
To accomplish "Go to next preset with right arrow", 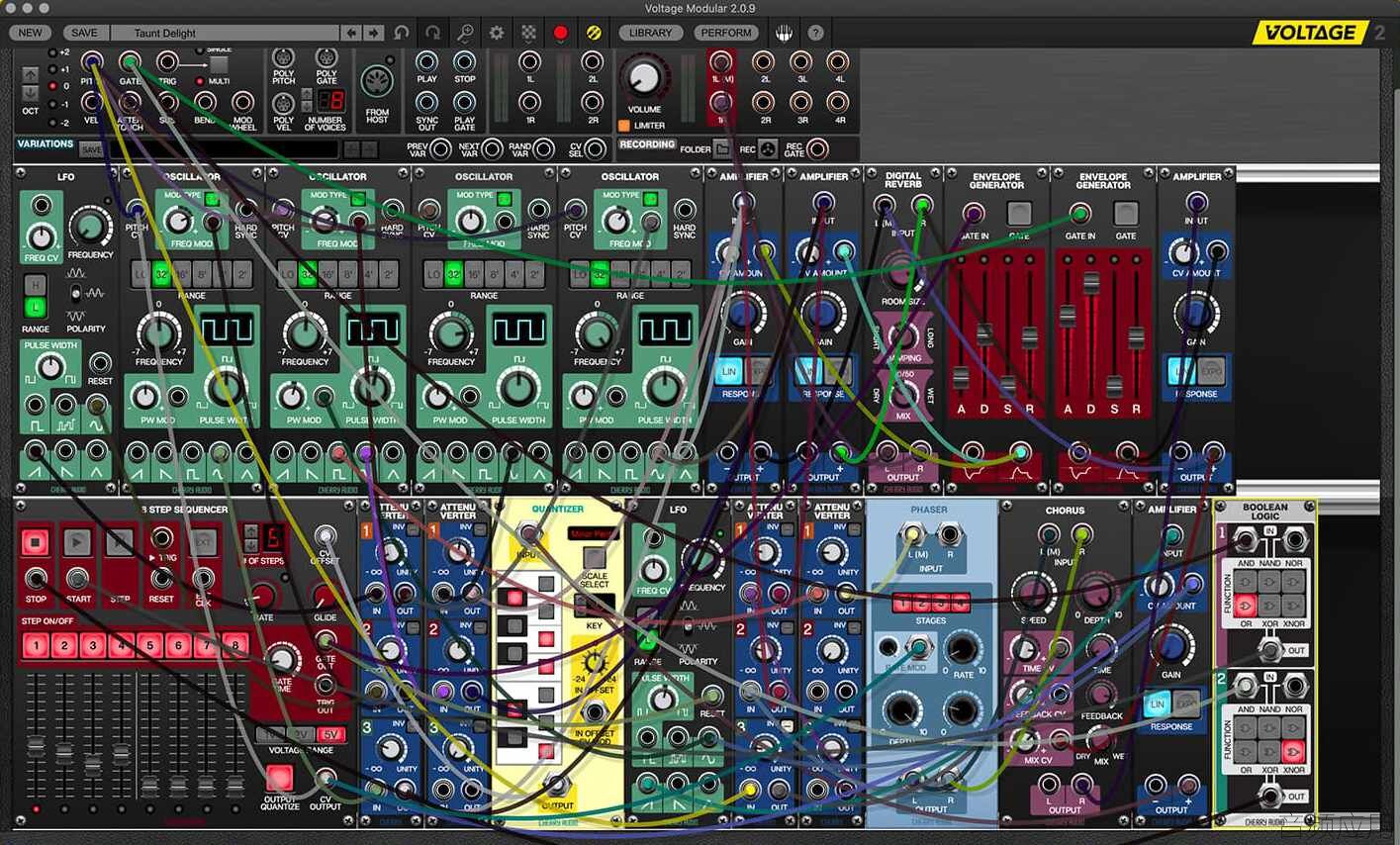I will [x=373, y=33].
